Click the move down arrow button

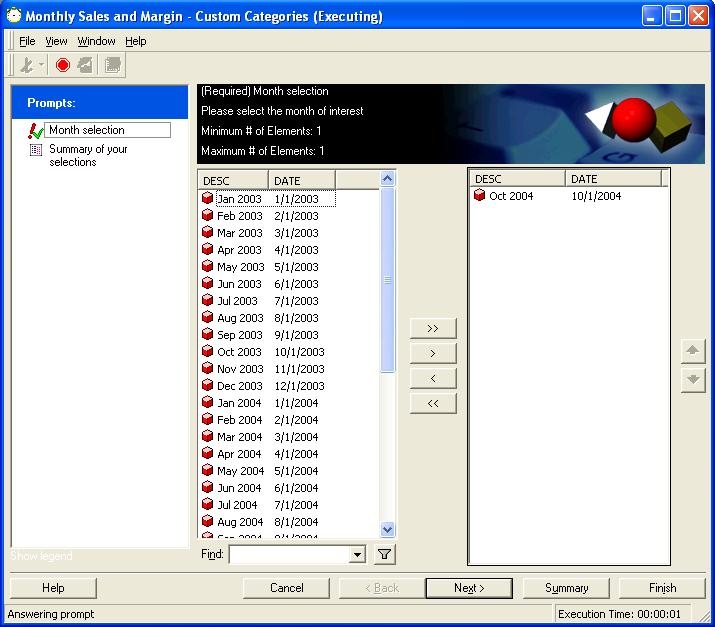click(693, 380)
